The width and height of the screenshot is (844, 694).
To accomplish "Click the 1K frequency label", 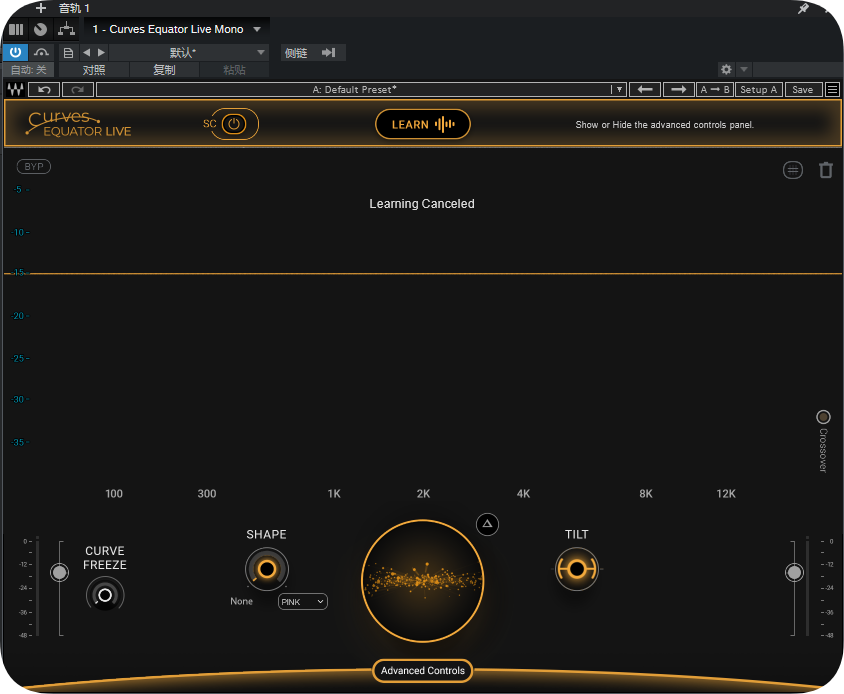I will (x=334, y=494).
